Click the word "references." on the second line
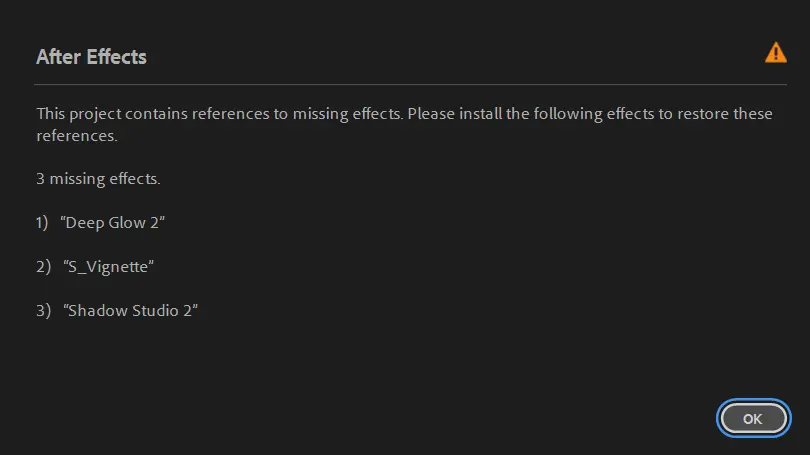The image size is (810, 455). click(77, 135)
